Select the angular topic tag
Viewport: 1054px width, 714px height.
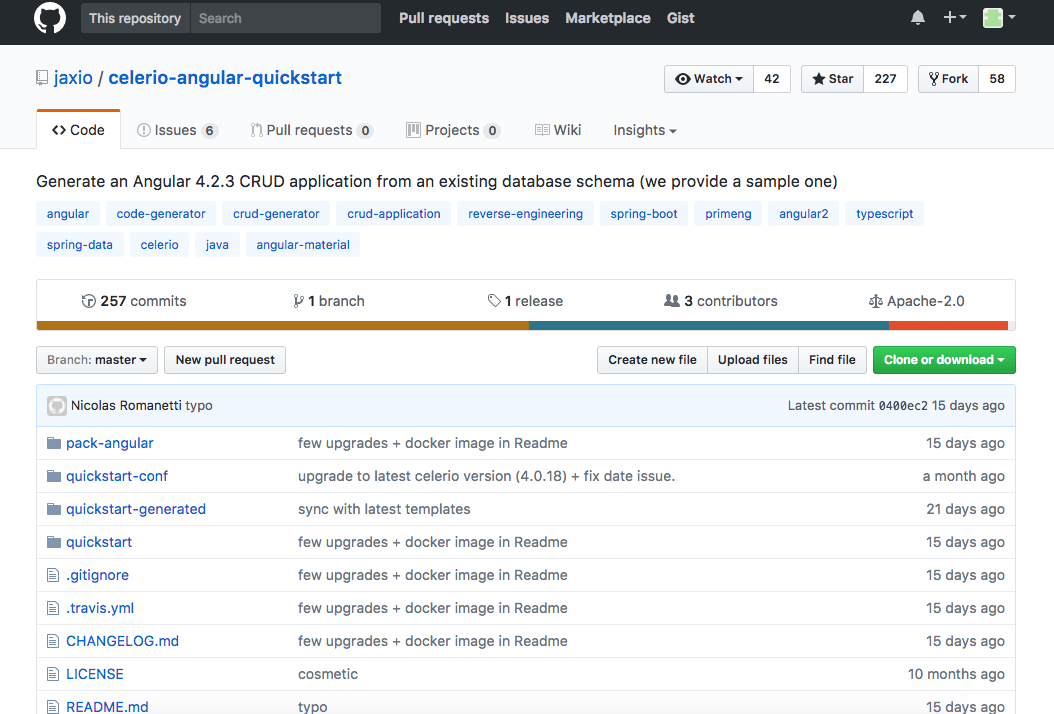68,214
